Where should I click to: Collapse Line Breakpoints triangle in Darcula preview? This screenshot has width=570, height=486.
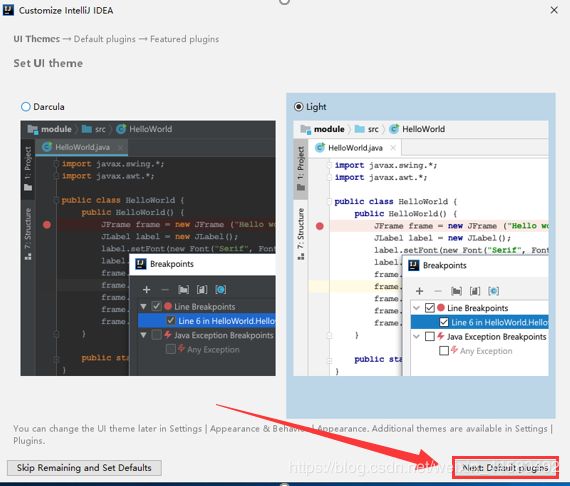pos(144,306)
